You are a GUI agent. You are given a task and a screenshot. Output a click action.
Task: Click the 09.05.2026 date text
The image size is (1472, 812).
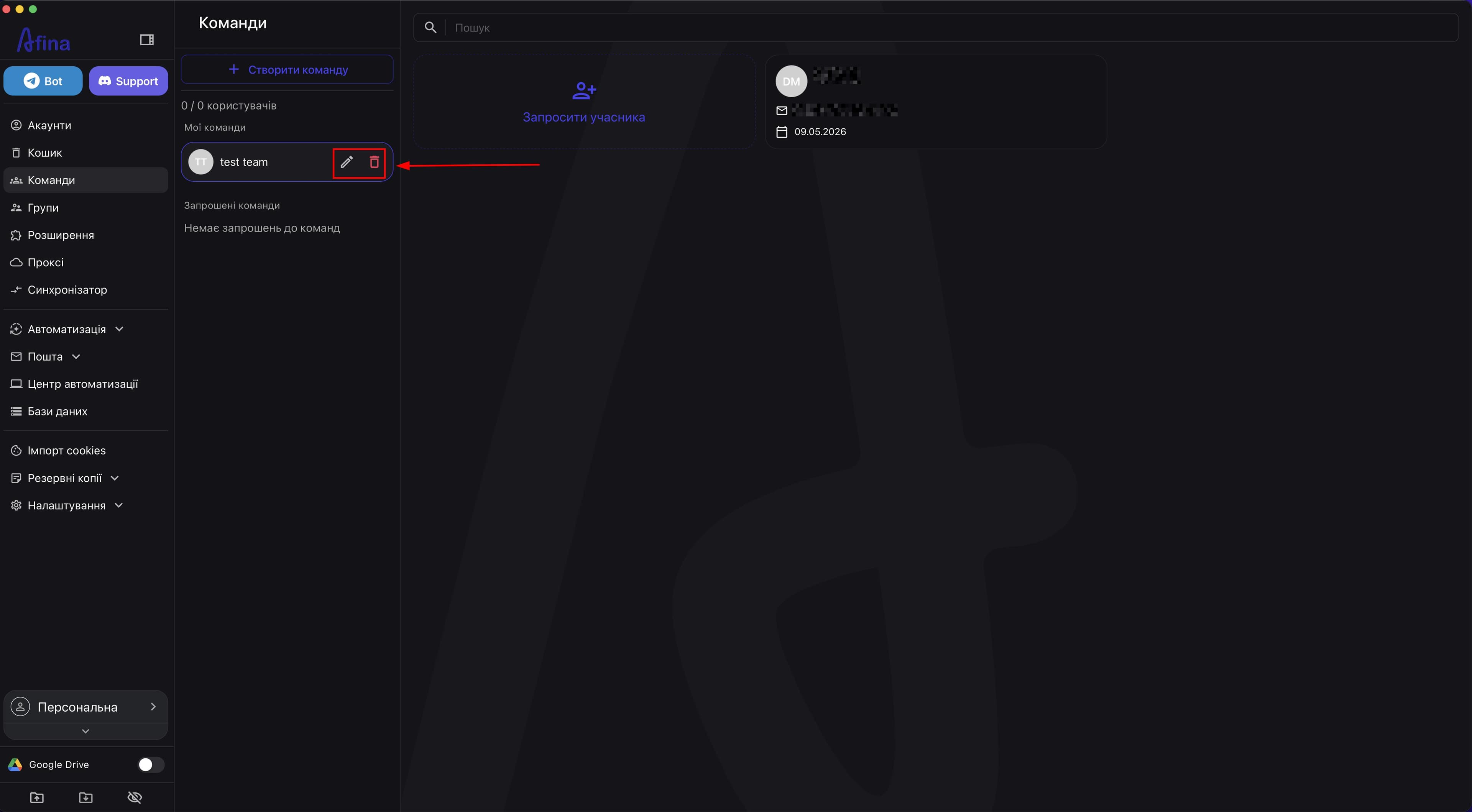coord(820,132)
